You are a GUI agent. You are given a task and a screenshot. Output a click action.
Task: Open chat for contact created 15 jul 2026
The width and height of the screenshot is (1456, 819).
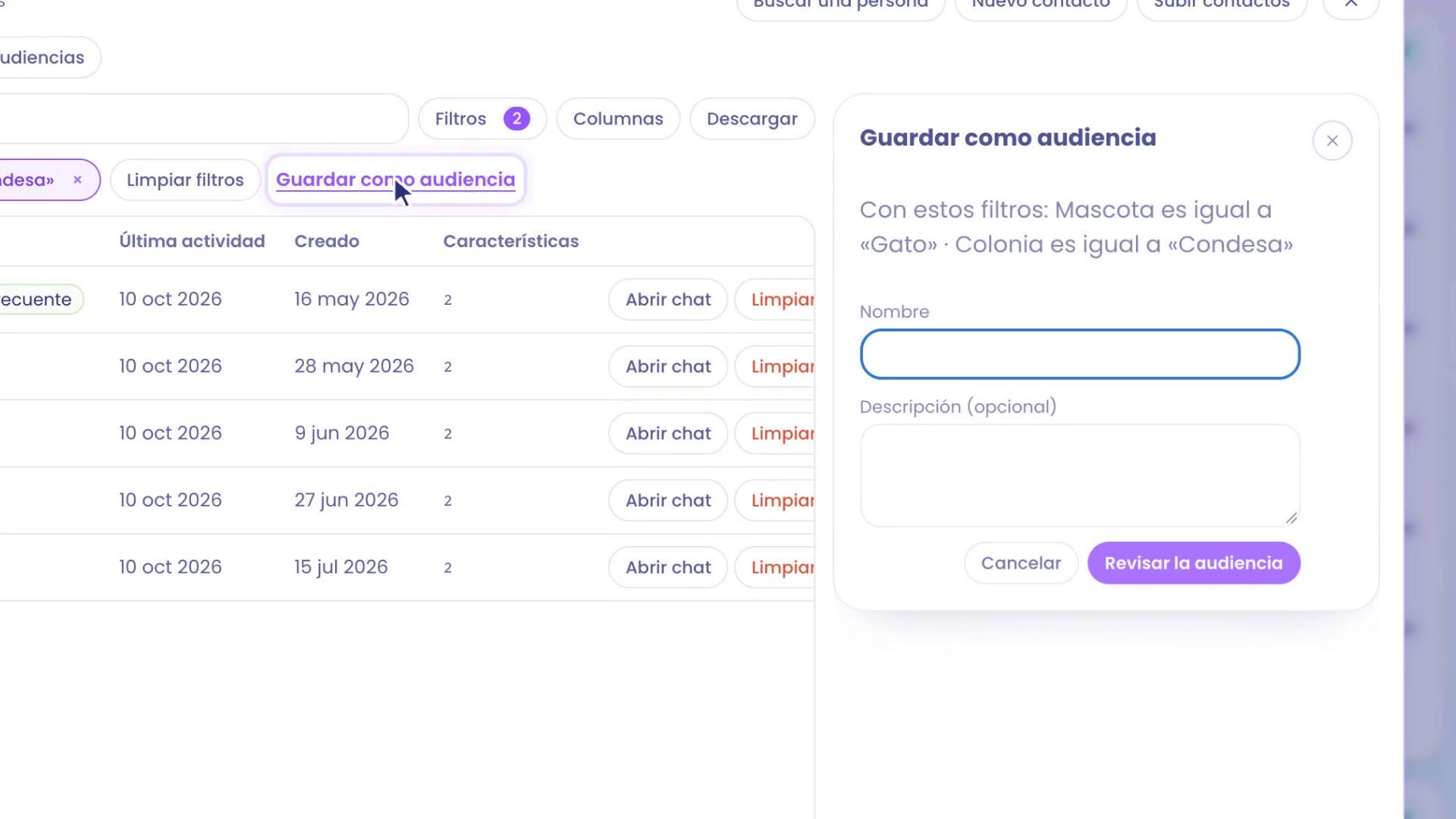(x=668, y=567)
